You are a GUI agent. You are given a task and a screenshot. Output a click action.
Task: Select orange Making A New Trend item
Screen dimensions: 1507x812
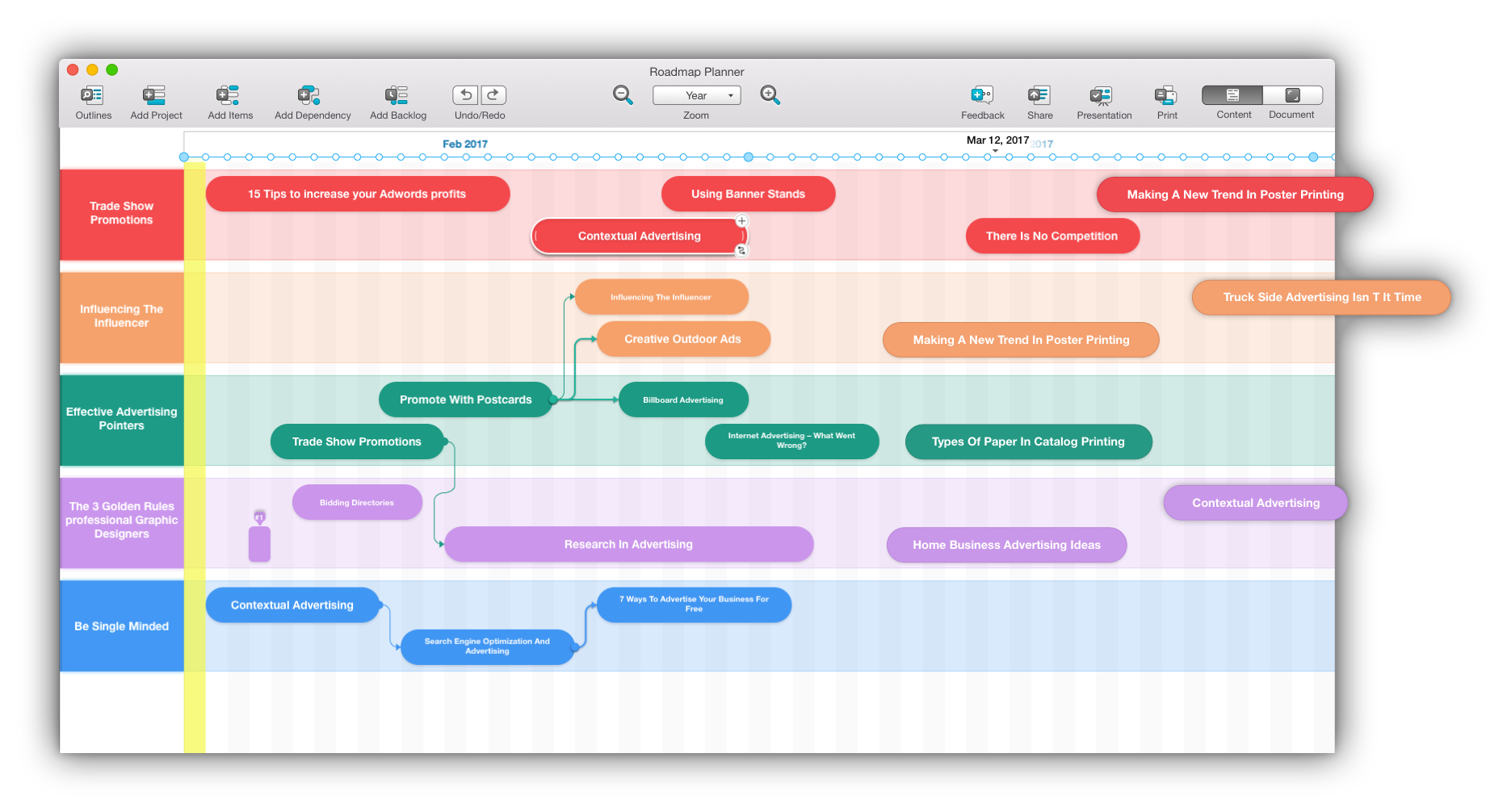[1021, 340]
